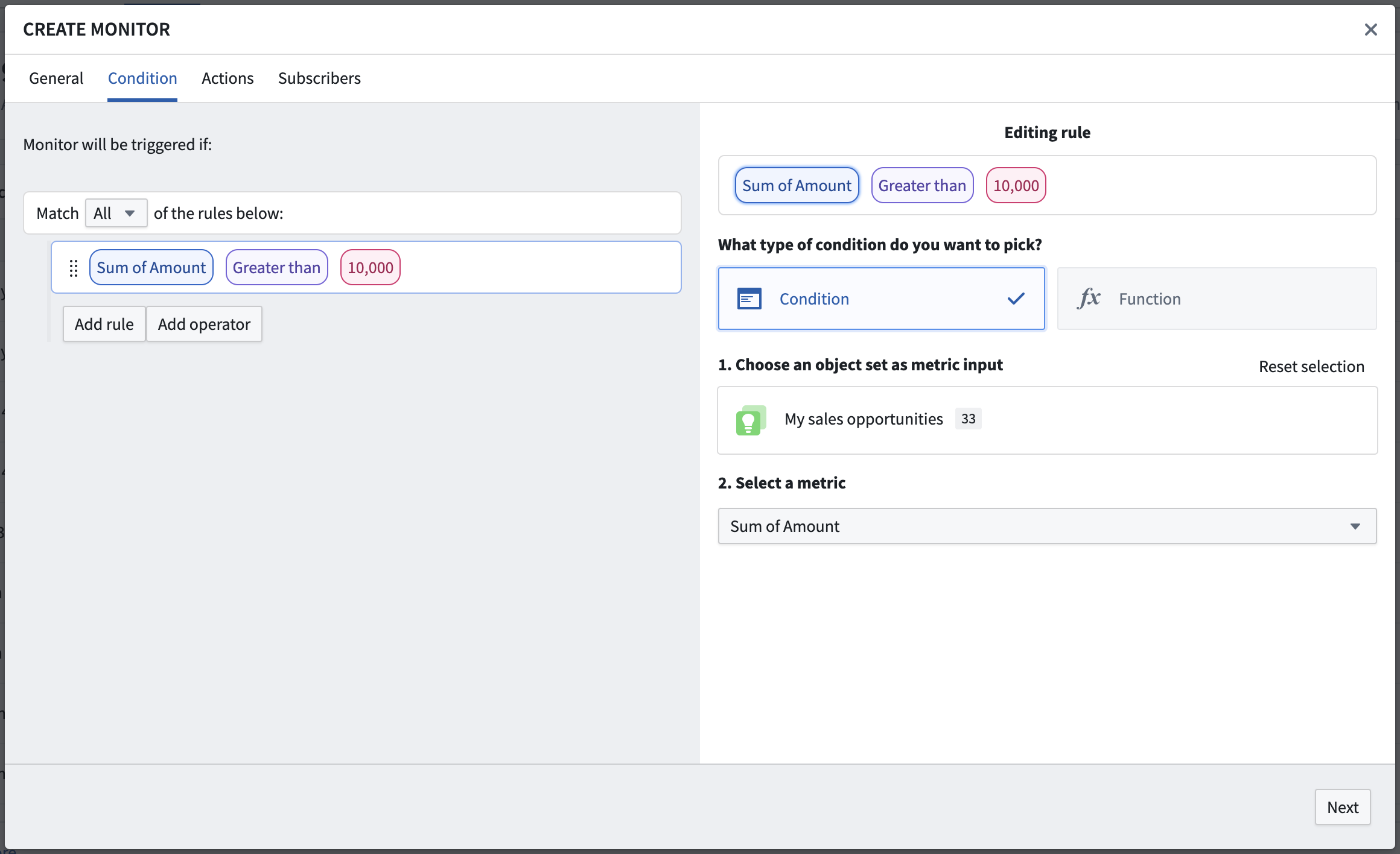This screenshot has width=1400, height=854.
Task: Click the Next button
Action: [1343, 807]
